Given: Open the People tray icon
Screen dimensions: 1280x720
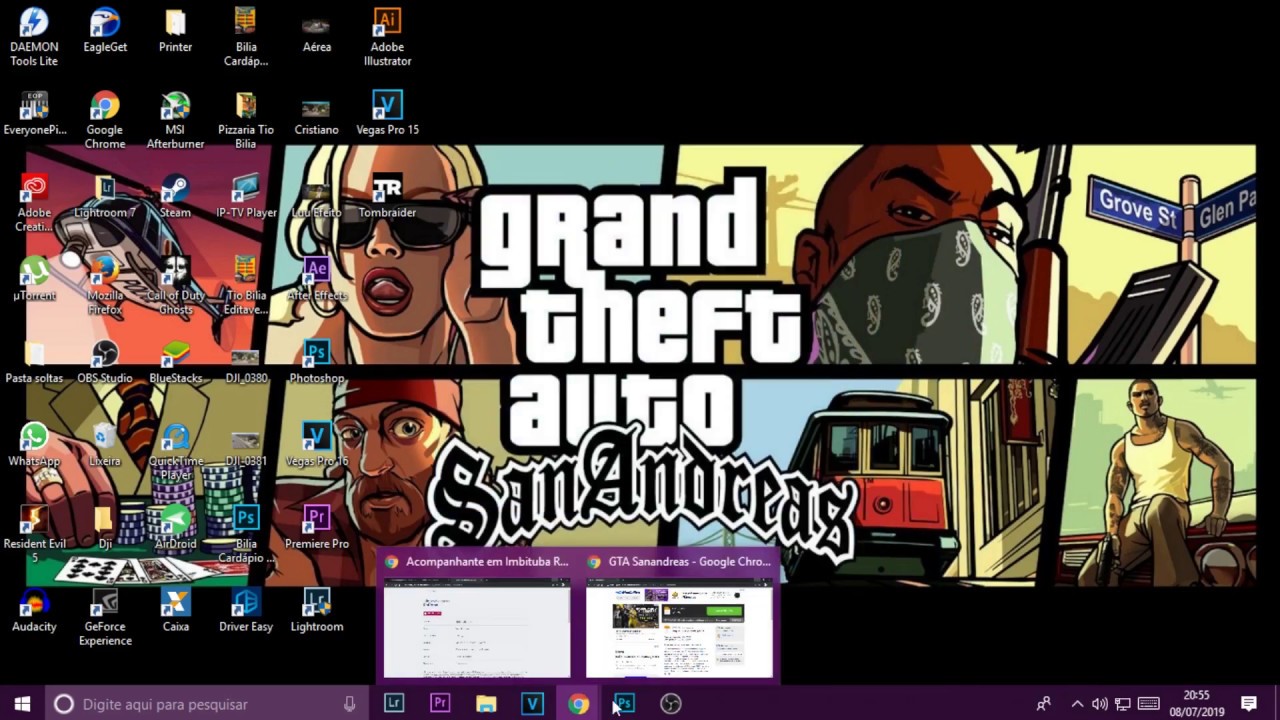Looking at the screenshot, I should tap(1044, 704).
